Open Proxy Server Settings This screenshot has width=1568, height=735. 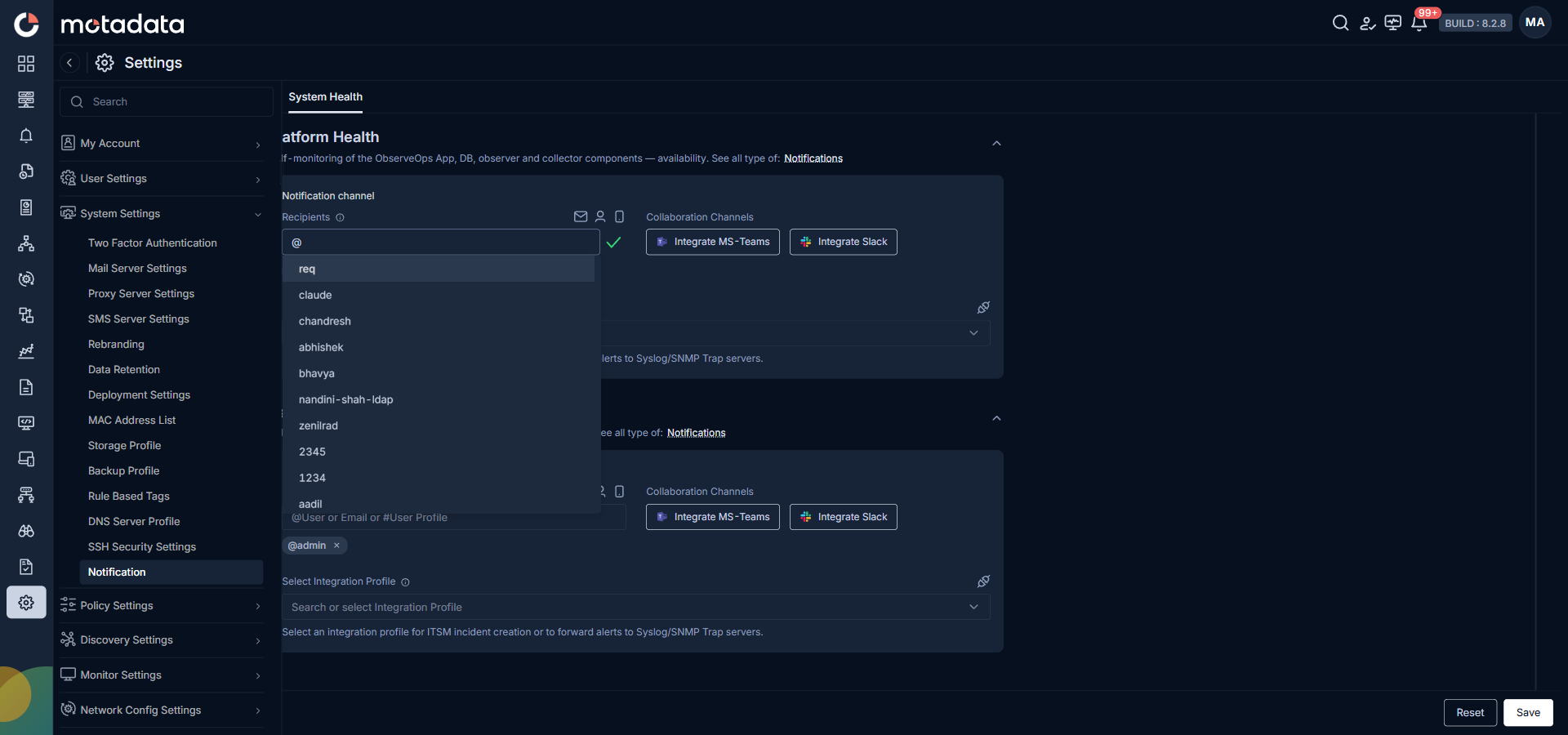point(141,293)
